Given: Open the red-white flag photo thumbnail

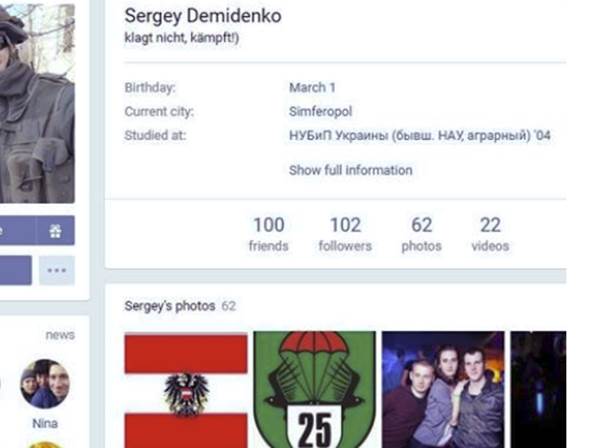Looking at the screenshot, I should tap(186, 390).
